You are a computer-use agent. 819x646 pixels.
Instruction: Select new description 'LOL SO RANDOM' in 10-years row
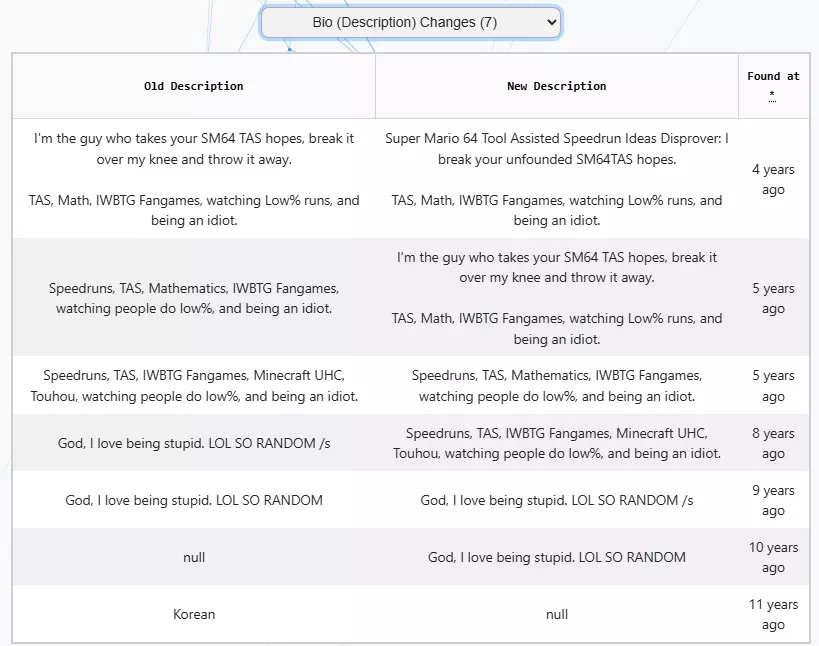(557, 557)
